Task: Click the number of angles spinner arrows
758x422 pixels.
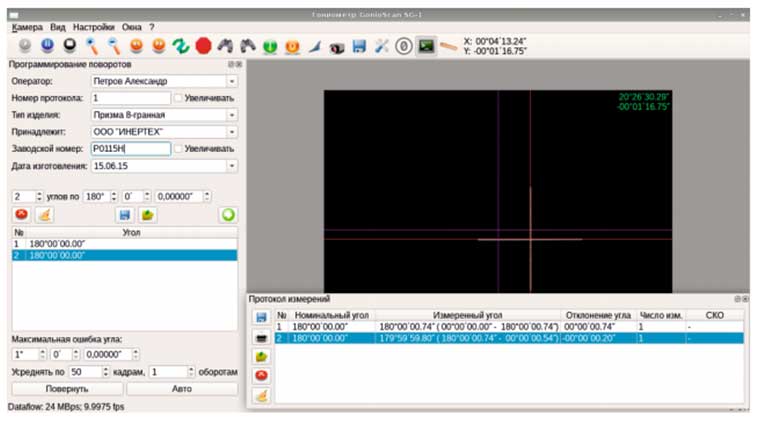Action: [41, 196]
